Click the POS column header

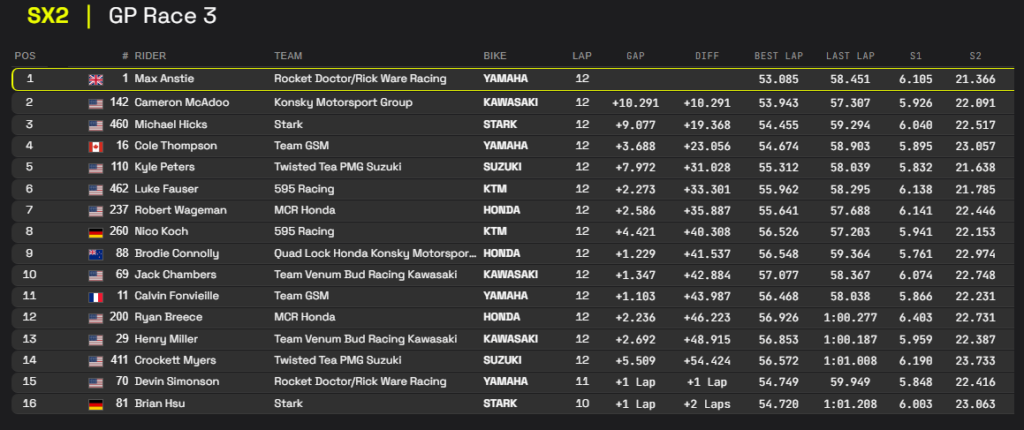25,56
